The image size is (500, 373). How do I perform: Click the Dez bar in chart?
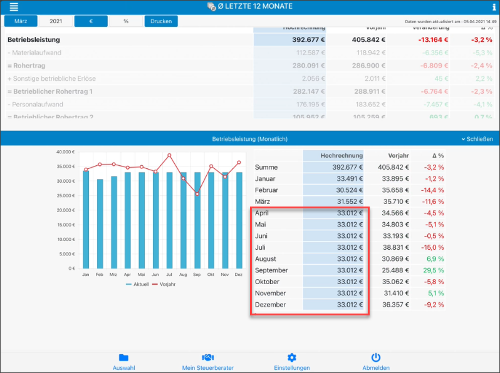coord(239,220)
